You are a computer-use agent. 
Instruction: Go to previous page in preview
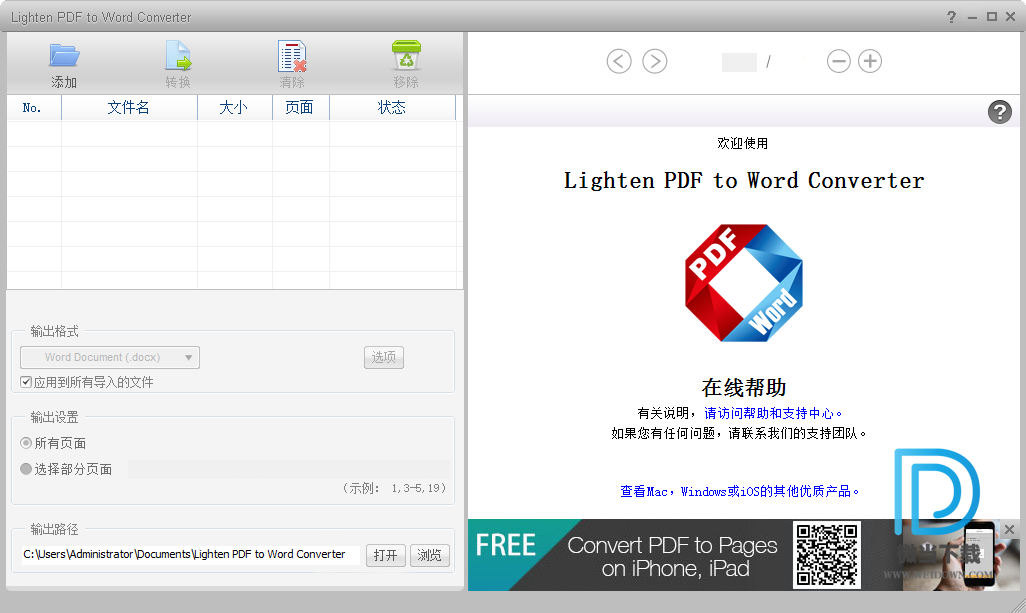(x=619, y=61)
